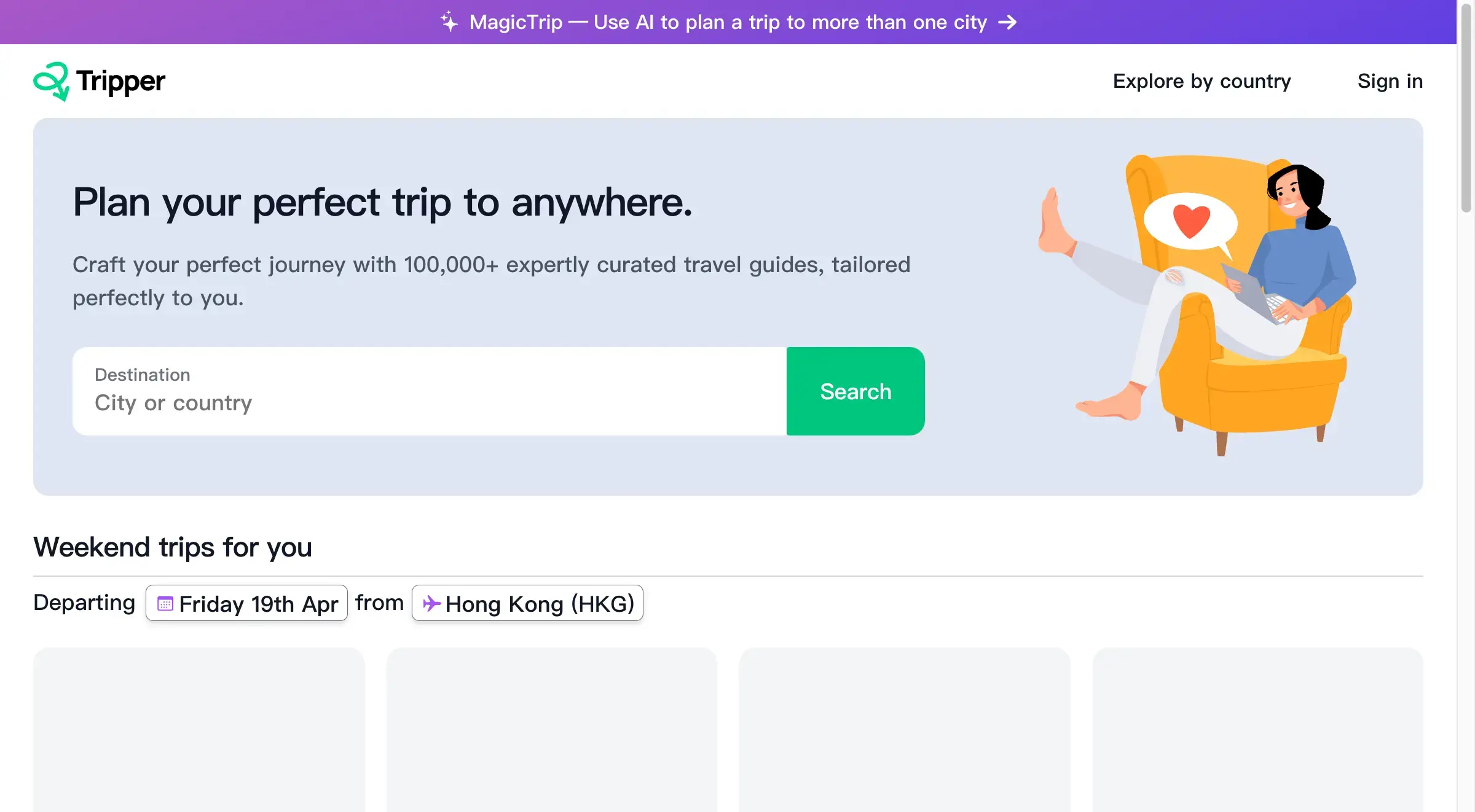
Task: Click the rightmost weekend trip card
Action: point(1257,731)
